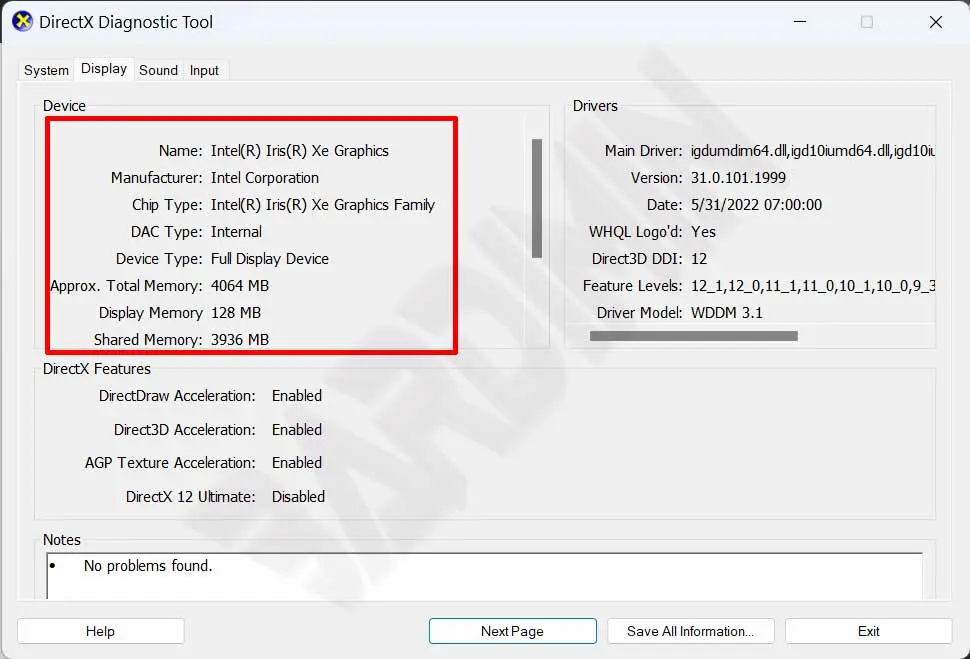Switch to the System tab
This screenshot has width=970, height=659.
click(x=46, y=70)
